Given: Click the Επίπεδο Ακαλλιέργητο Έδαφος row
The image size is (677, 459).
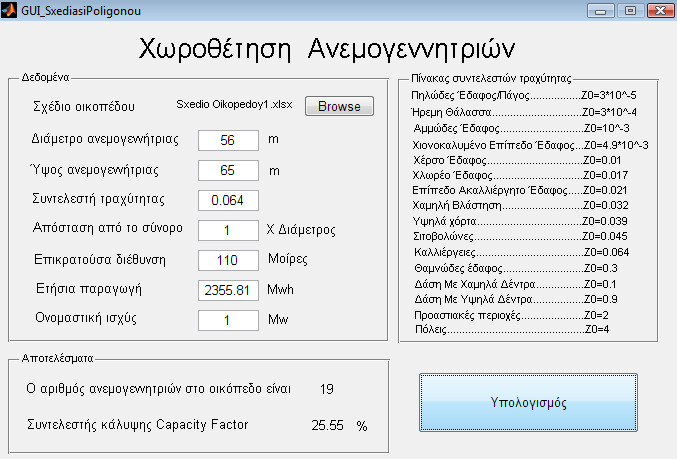Looking at the screenshot, I should click(519, 190).
